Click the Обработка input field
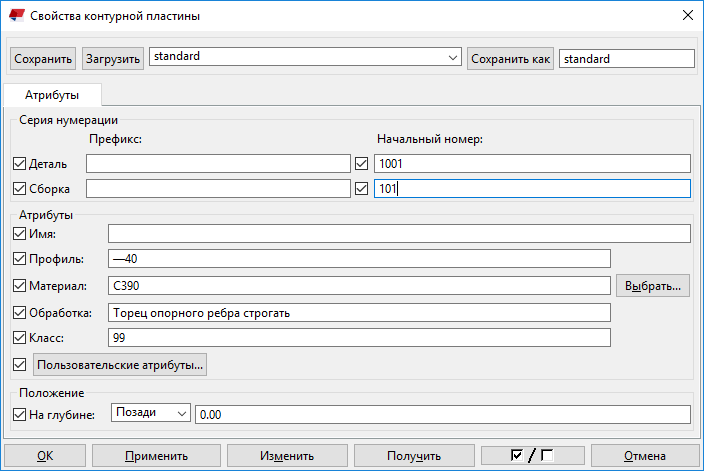Viewport: 704px width, 471px height. [x=359, y=312]
